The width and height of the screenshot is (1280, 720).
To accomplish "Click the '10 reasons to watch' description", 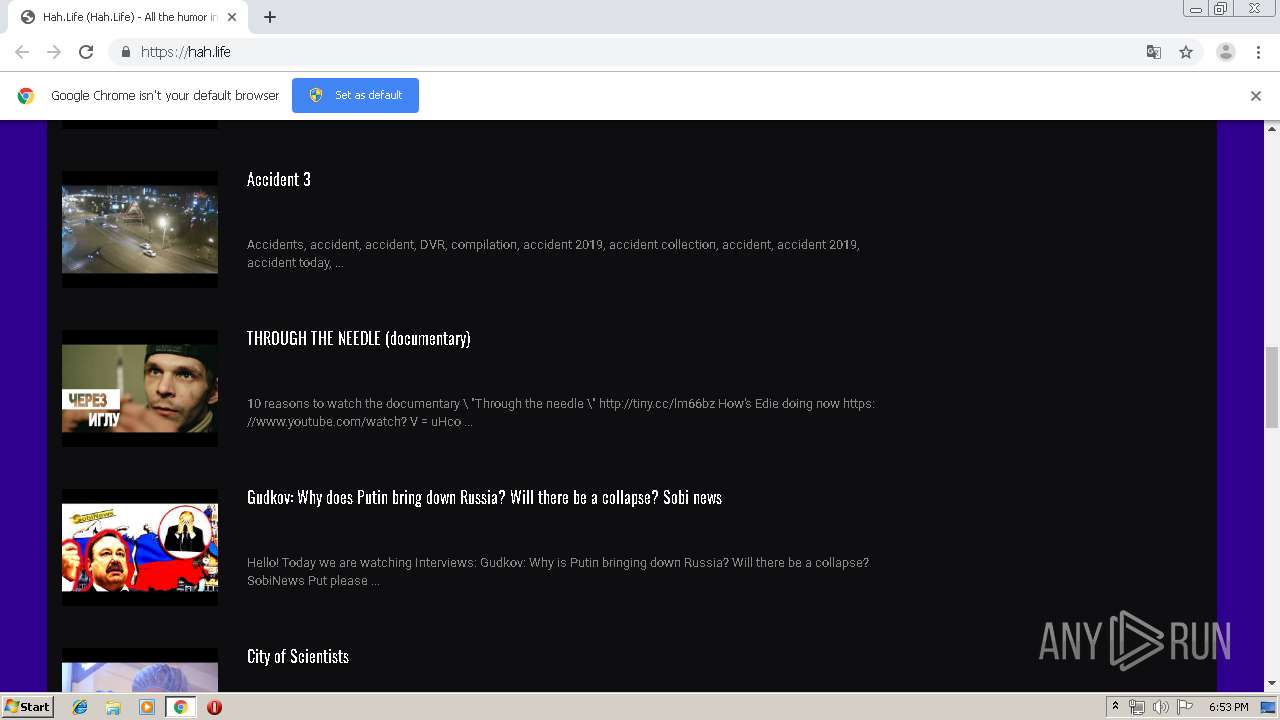I will pyautogui.click(x=561, y=412).
